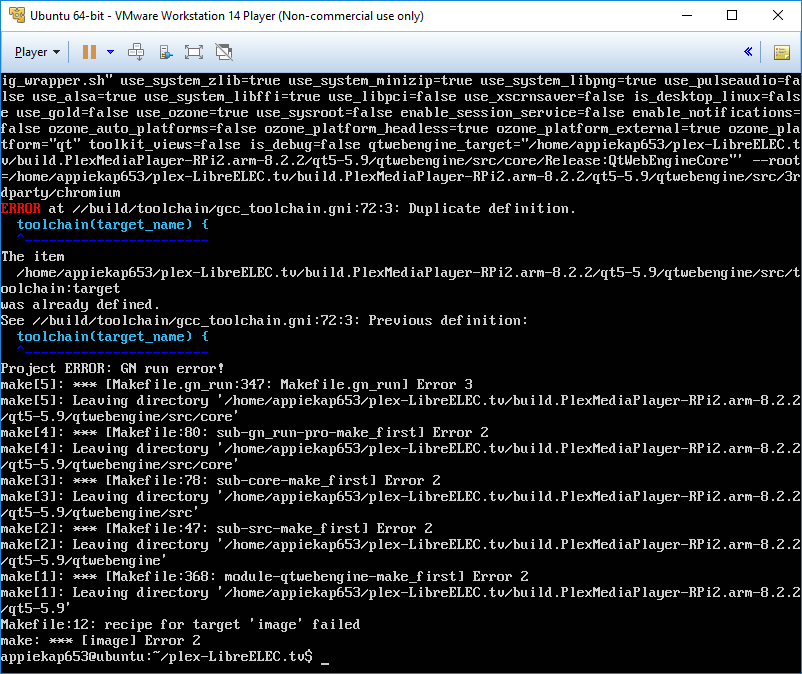Click first blue toolchain(target_name) line
This screenshot has height=674, width=802.
coord(113,224)
